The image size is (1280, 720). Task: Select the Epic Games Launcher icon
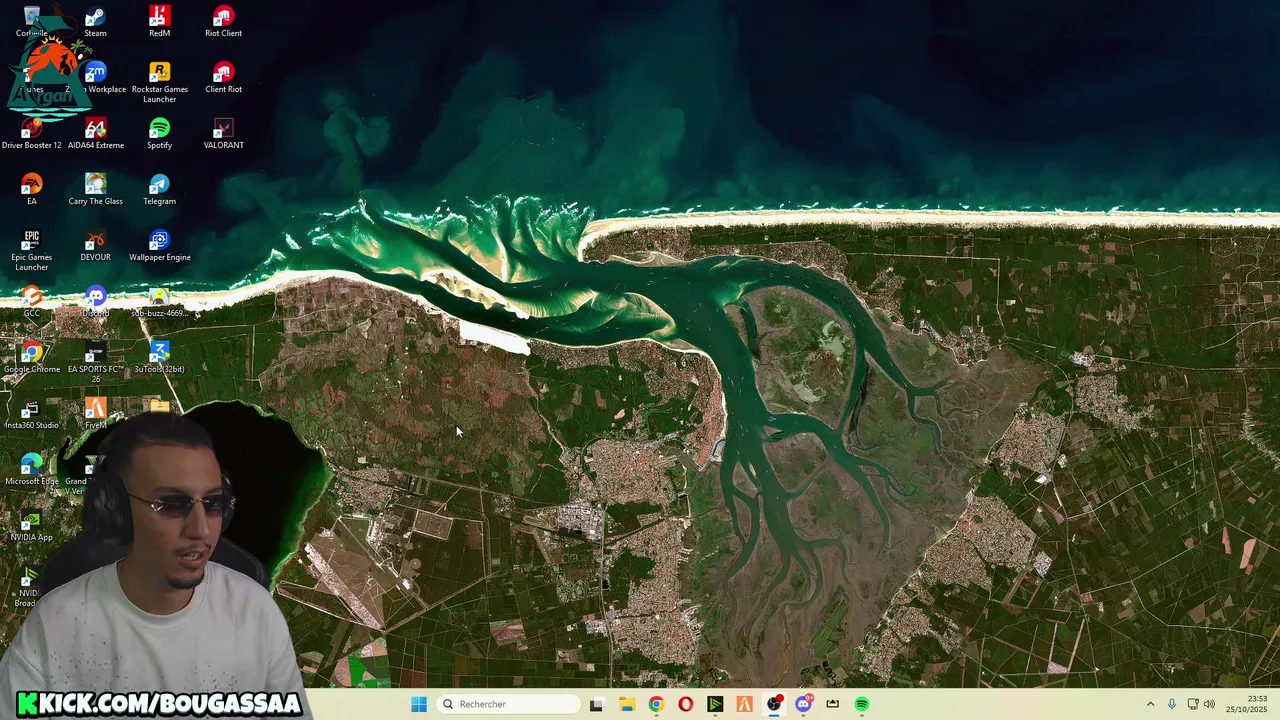31,251
